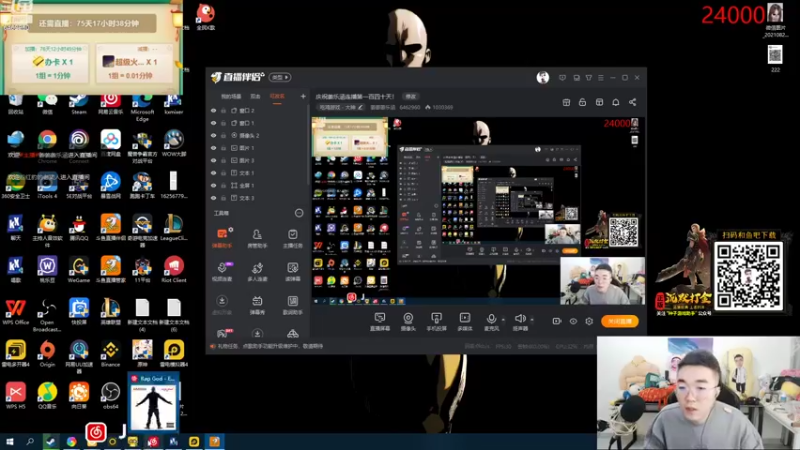
Task: Open taskbar search magnifier
Action: (30, 441)
